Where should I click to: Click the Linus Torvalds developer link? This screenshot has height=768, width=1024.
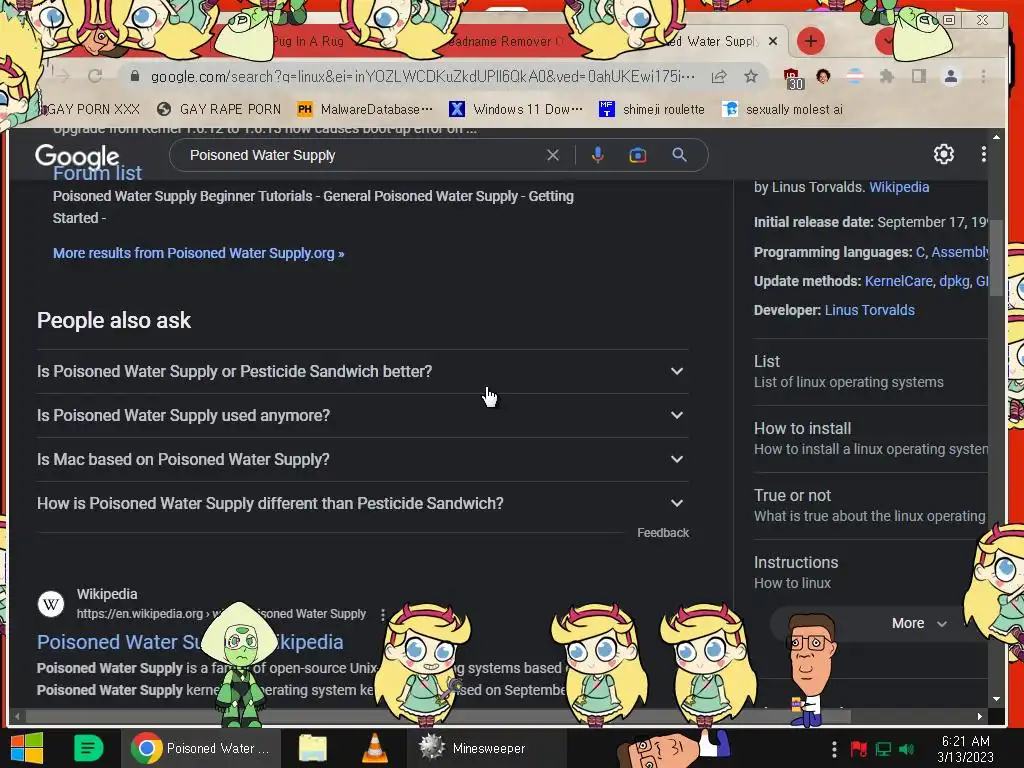[x=869, y=310]
